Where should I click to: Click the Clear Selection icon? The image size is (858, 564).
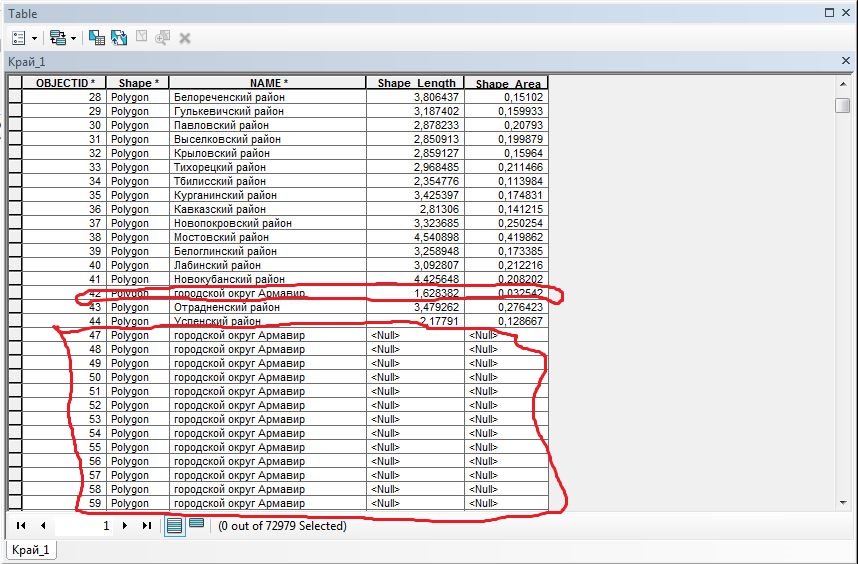[x=142, y=38]
